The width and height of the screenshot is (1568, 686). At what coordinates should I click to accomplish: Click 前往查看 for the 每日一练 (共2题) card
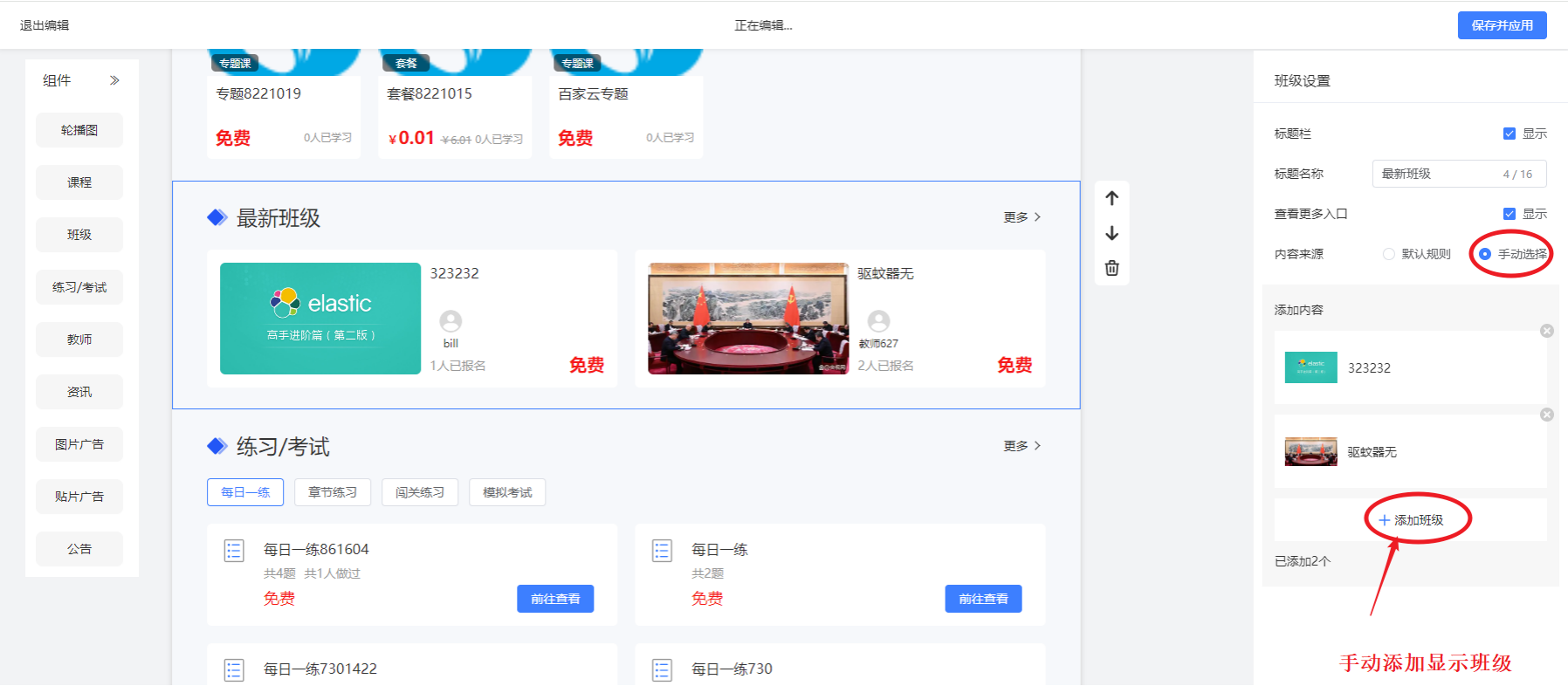coord(983,599)
